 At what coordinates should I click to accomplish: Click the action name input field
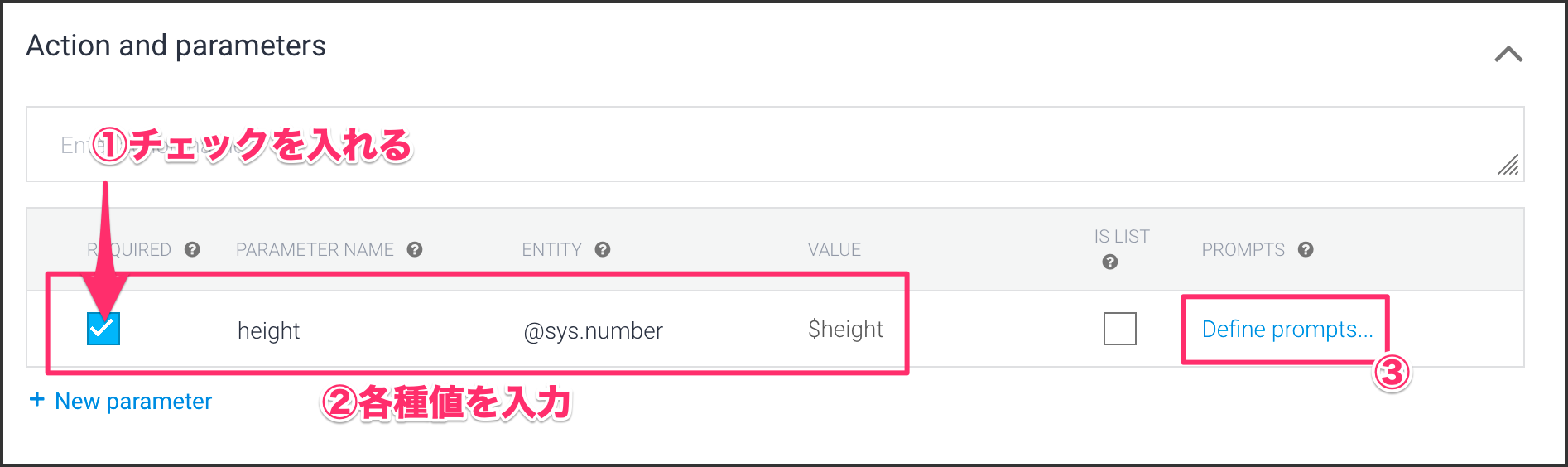coord(745,145)
